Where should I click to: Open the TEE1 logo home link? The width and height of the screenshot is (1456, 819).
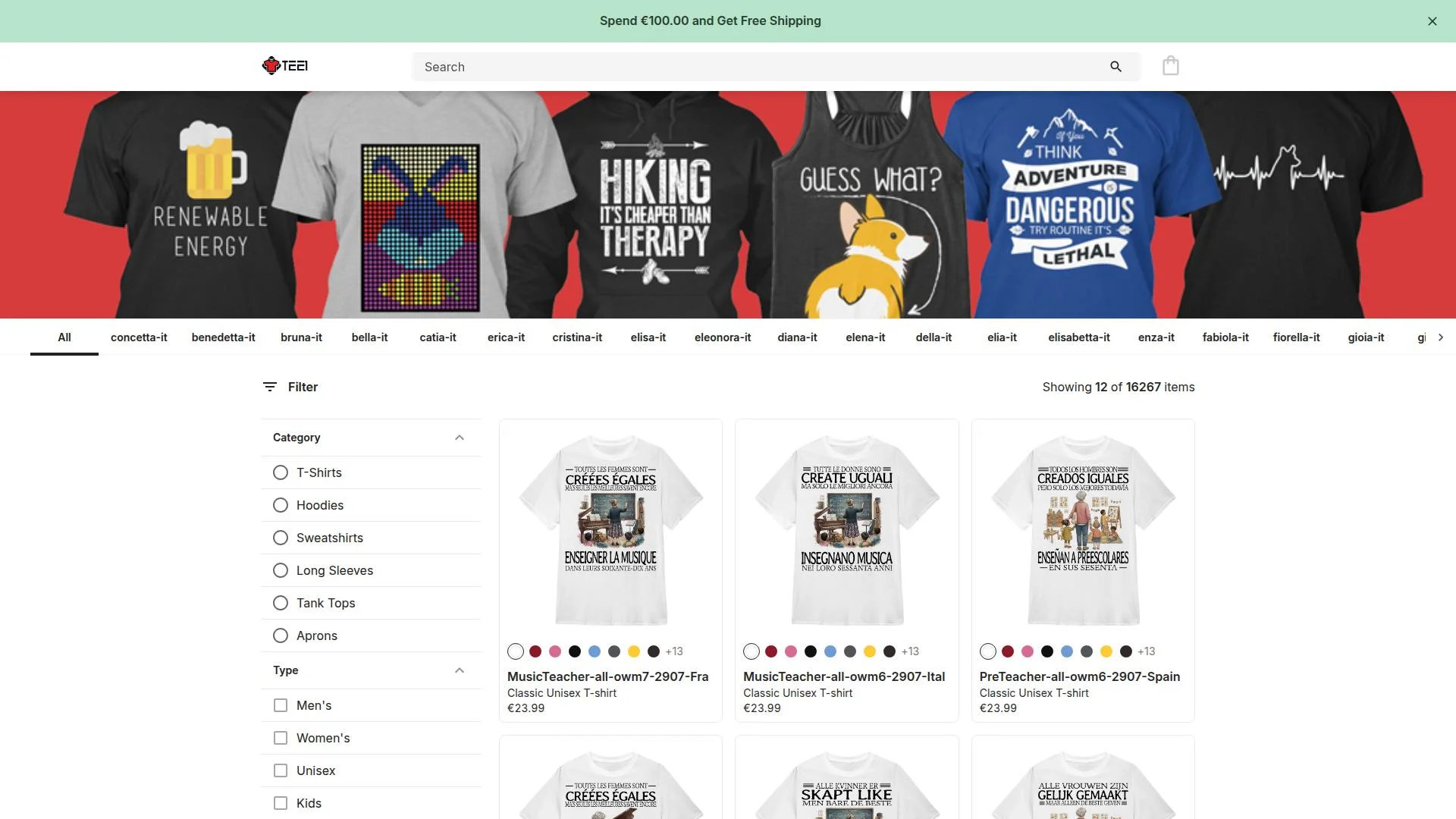tap(285, 66)
